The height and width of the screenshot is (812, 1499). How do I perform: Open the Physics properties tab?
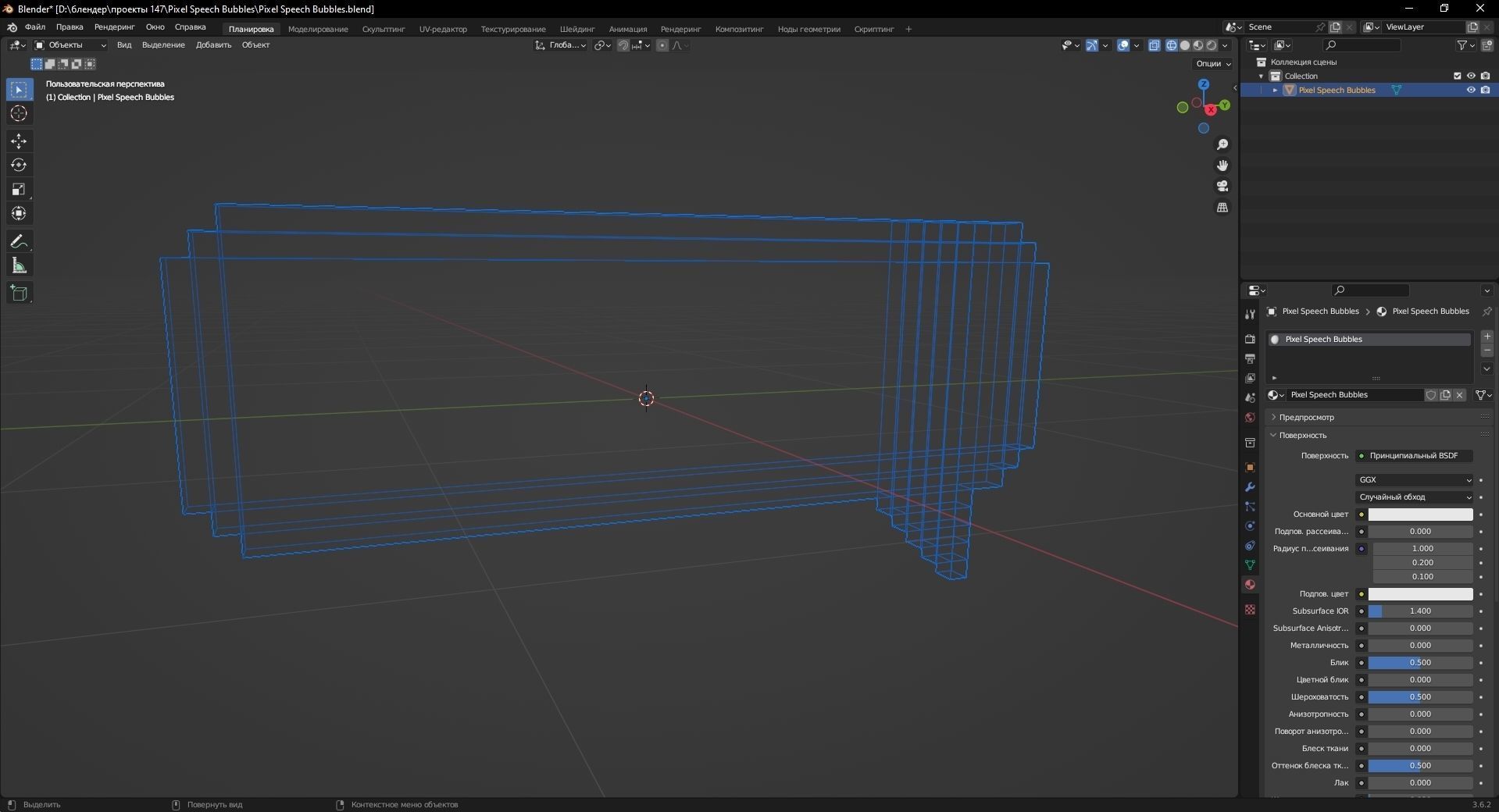pos(1250,526)
